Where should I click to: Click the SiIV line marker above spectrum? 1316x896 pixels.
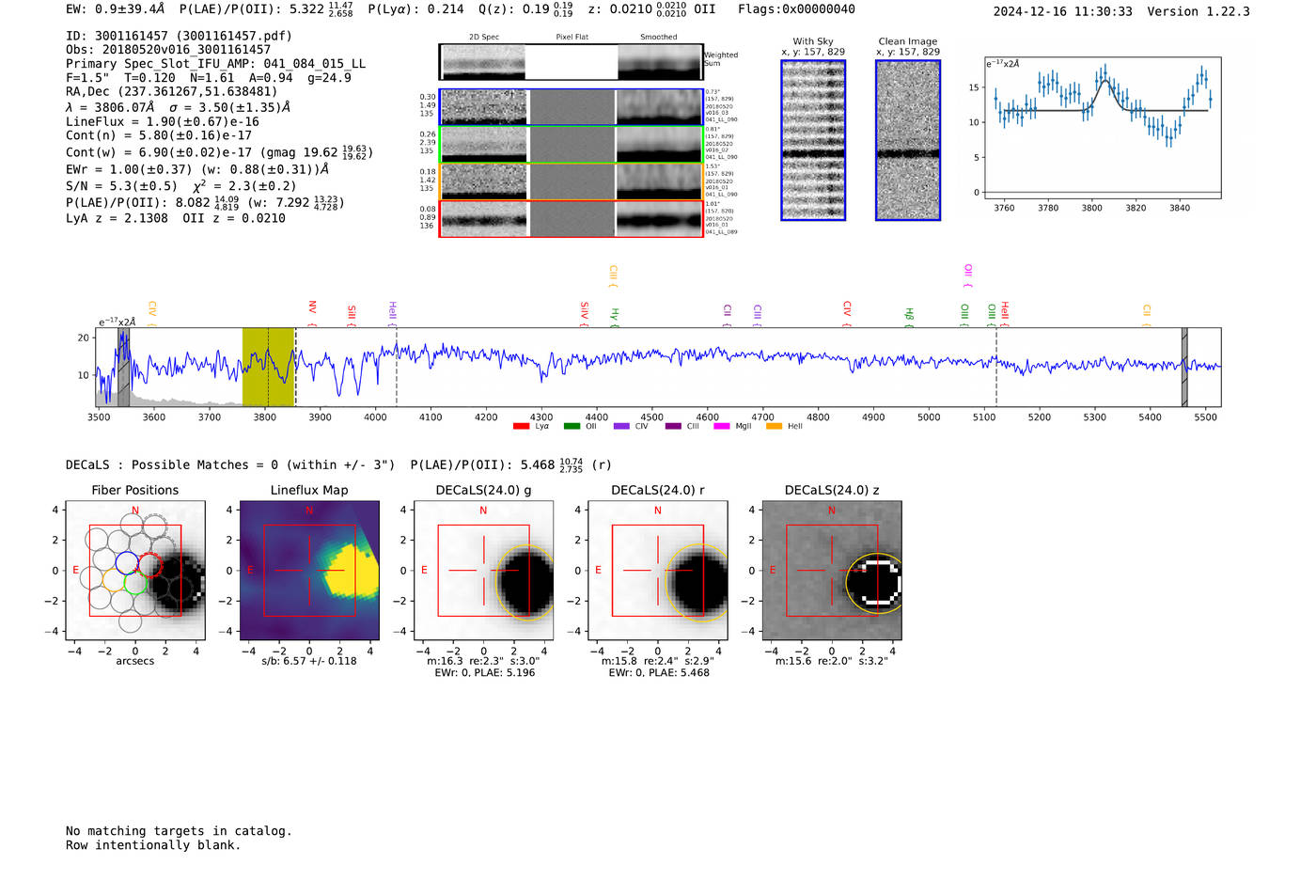tap(584, 313)
